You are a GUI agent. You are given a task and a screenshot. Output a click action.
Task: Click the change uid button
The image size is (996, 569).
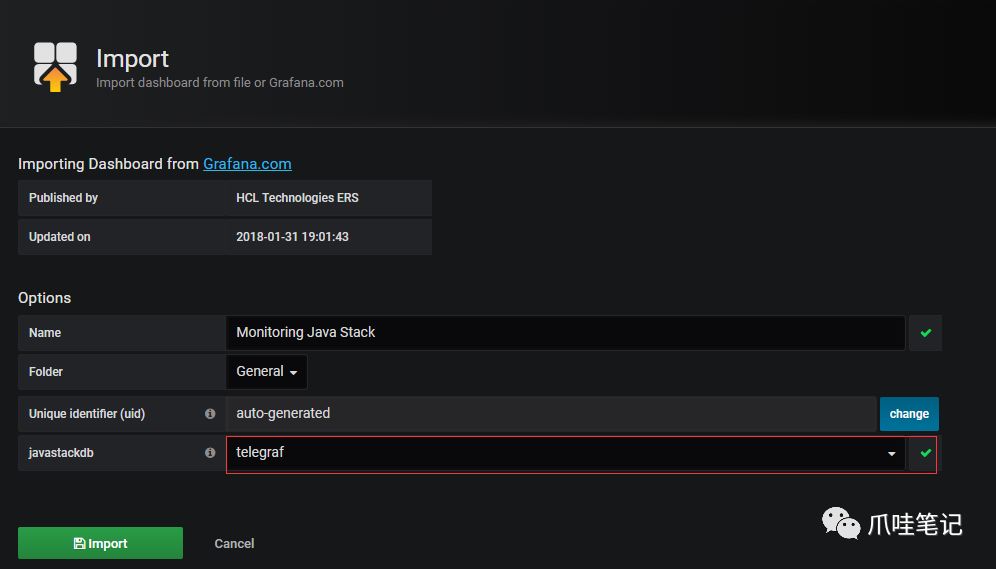click(x=909, y=414)
